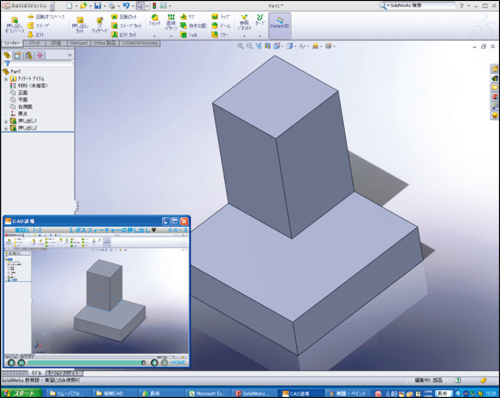Click the スタート start button

(21, 393)
